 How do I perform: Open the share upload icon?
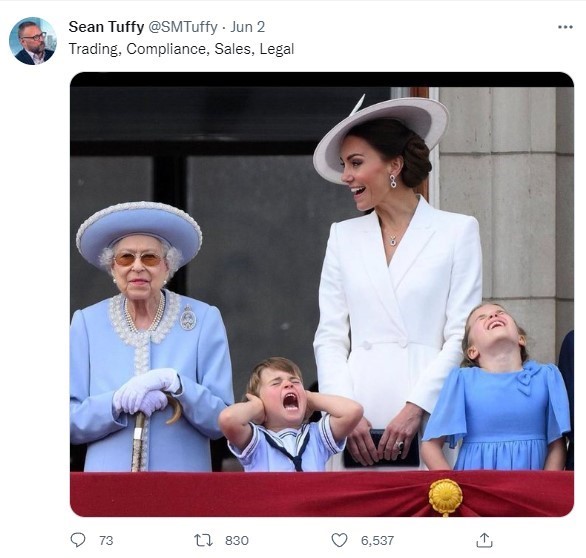click(x=484, y=540)
